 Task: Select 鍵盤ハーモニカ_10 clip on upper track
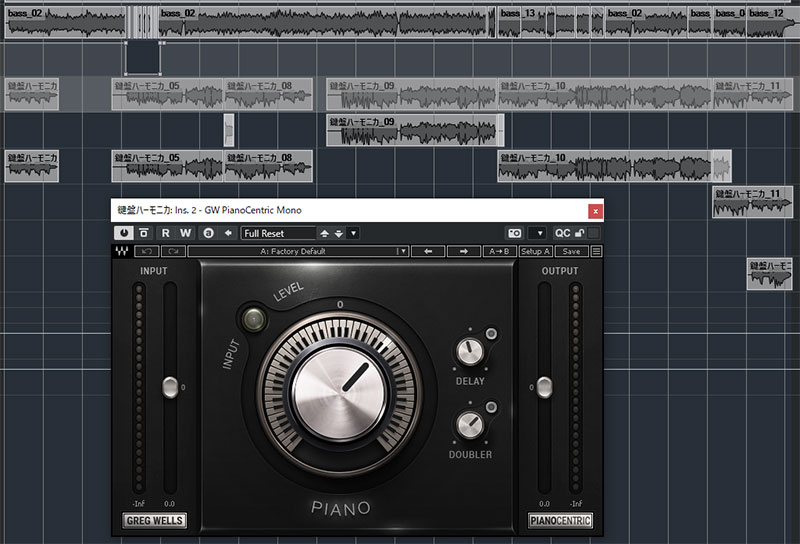pyautogui.click(x=605, y=94)
